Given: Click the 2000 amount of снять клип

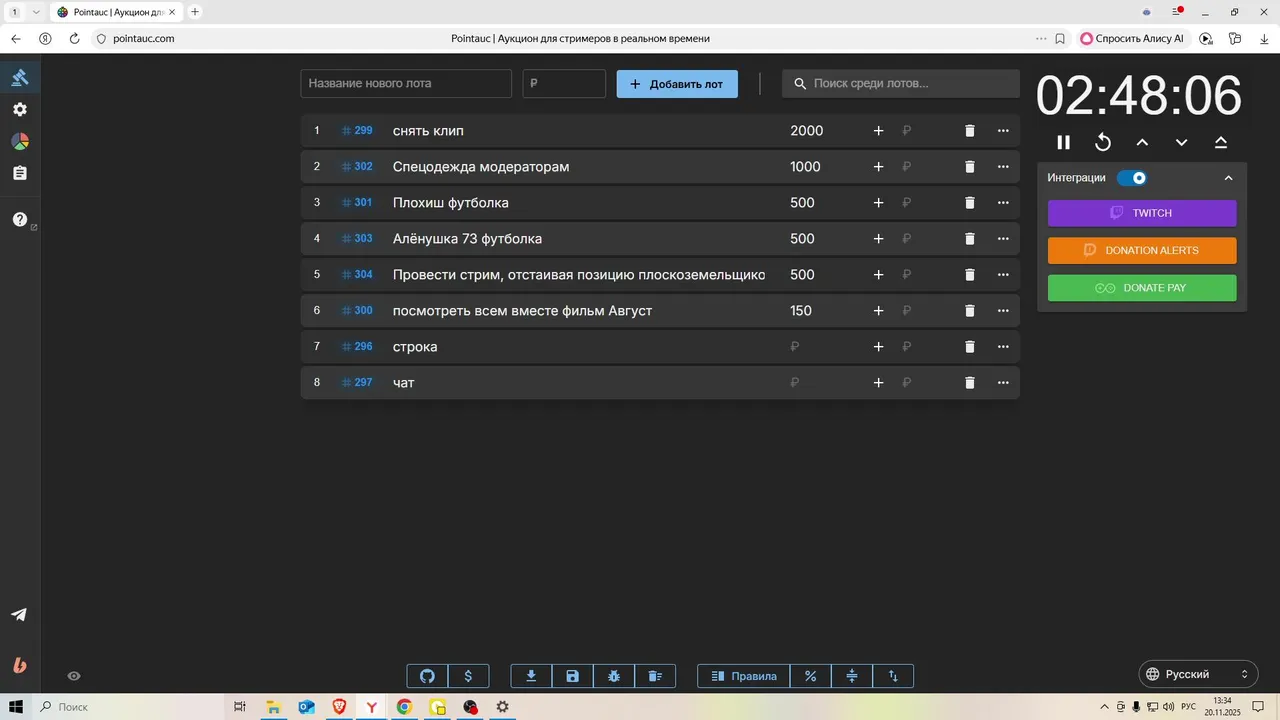Looking at the screenshot, I should 807,131.
